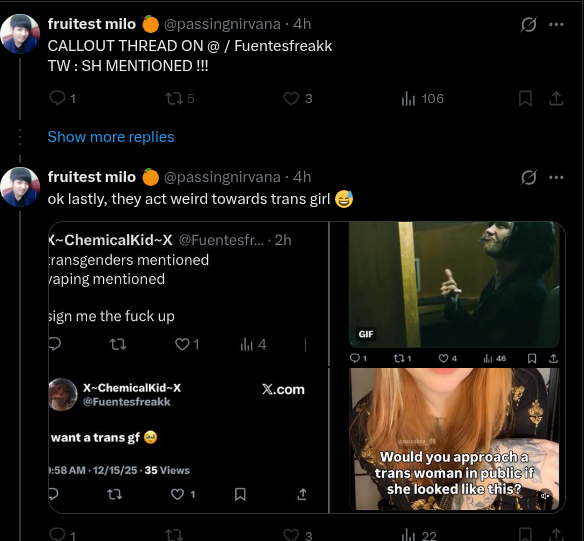Open the GIF image attachment

click(454, 285)
